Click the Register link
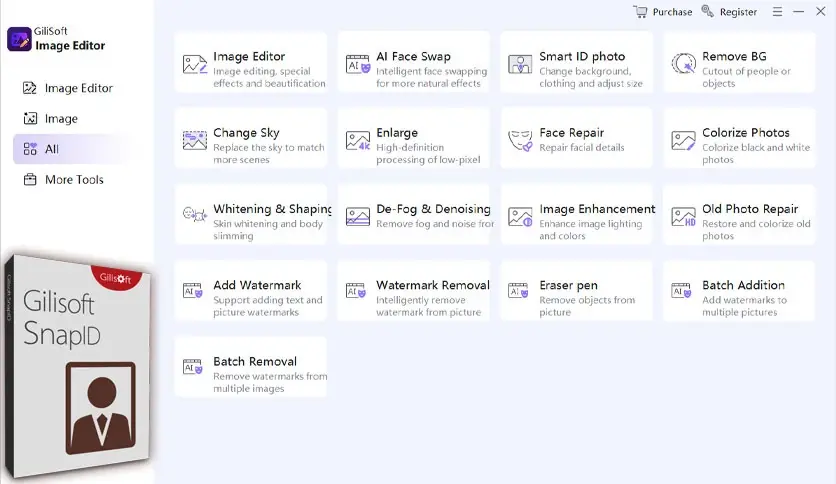The image size is (836, 484). click(x=738, y=12)
